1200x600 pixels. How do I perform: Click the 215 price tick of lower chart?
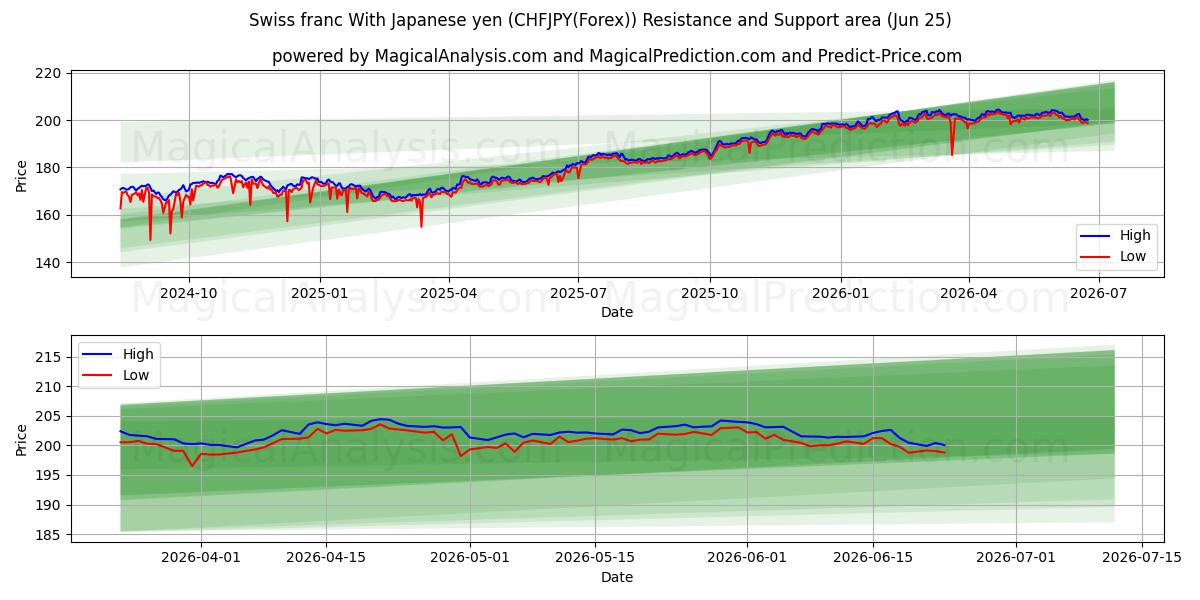[50, 357]
